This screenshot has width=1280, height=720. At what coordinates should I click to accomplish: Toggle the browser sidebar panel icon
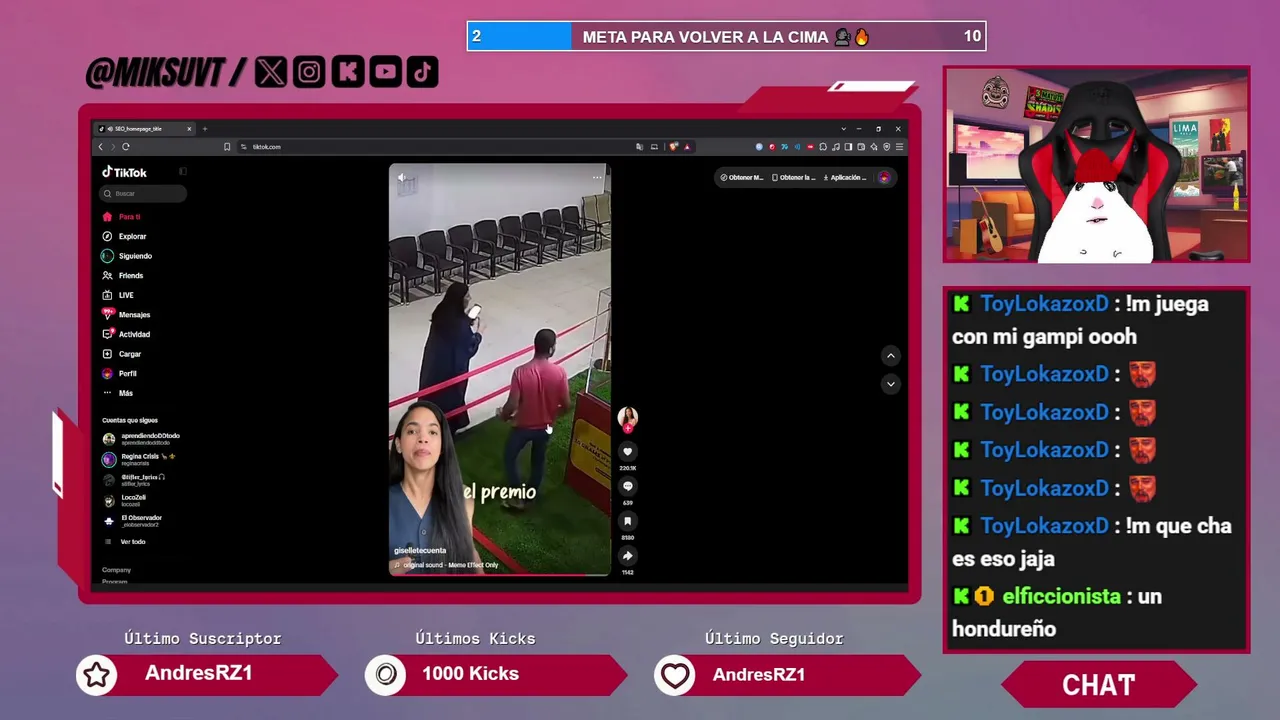click(x=848, y=147)
